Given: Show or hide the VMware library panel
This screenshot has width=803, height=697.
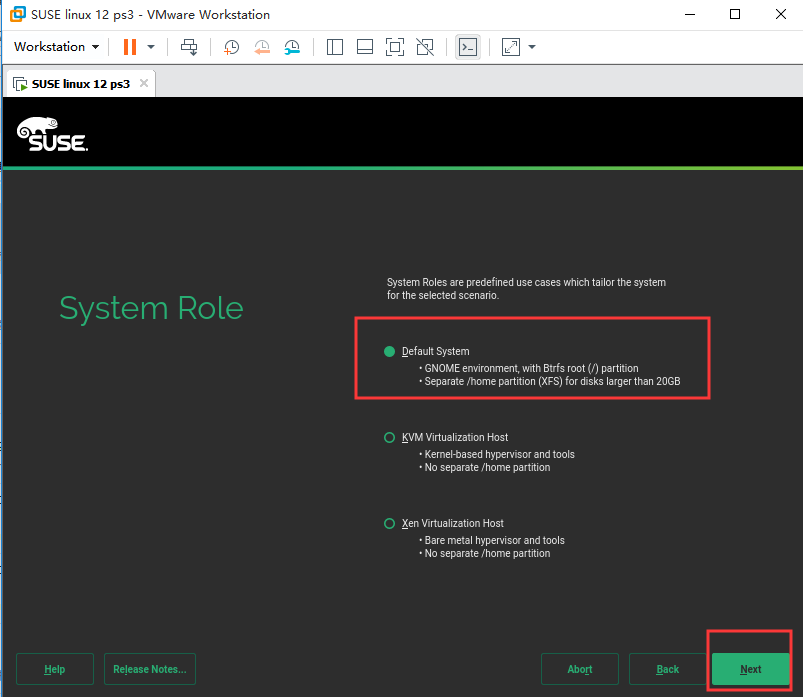Looking at the screenshot, I should (x=335, y=47).
